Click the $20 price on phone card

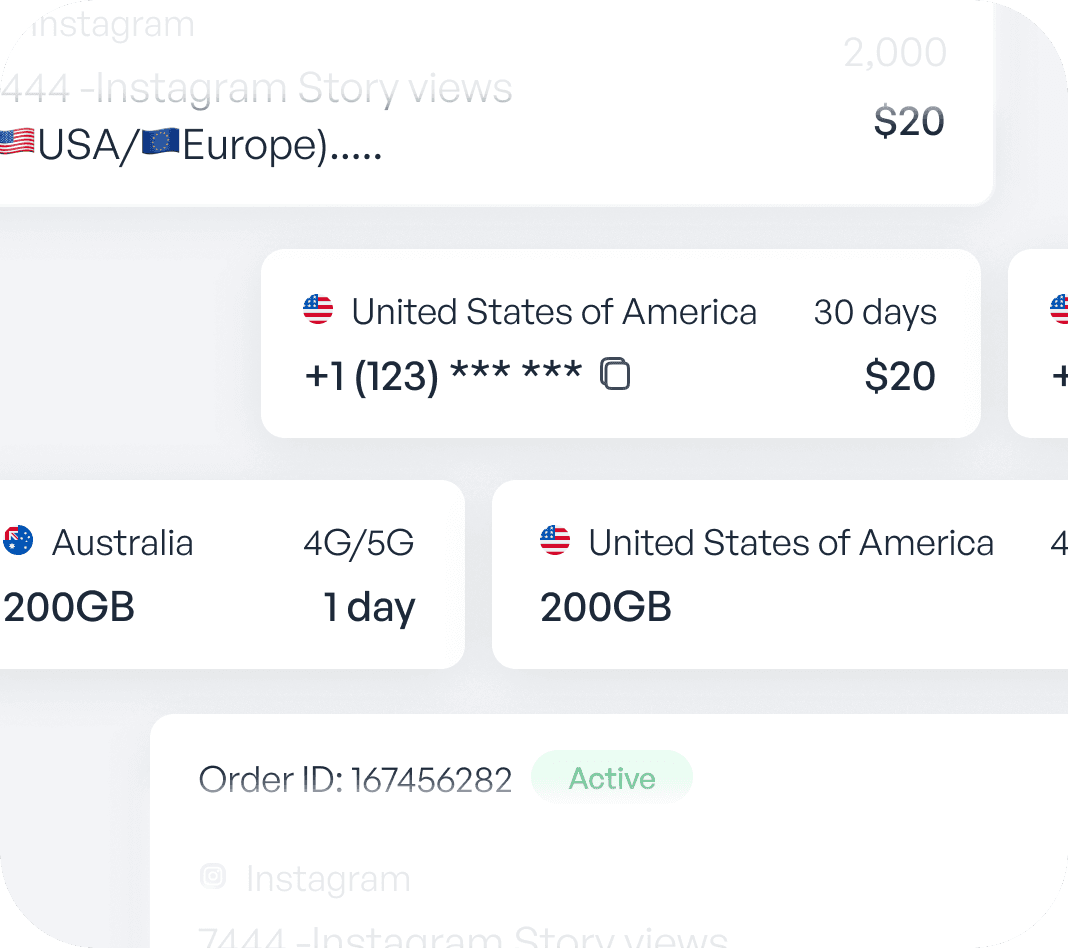click(900, 376)
